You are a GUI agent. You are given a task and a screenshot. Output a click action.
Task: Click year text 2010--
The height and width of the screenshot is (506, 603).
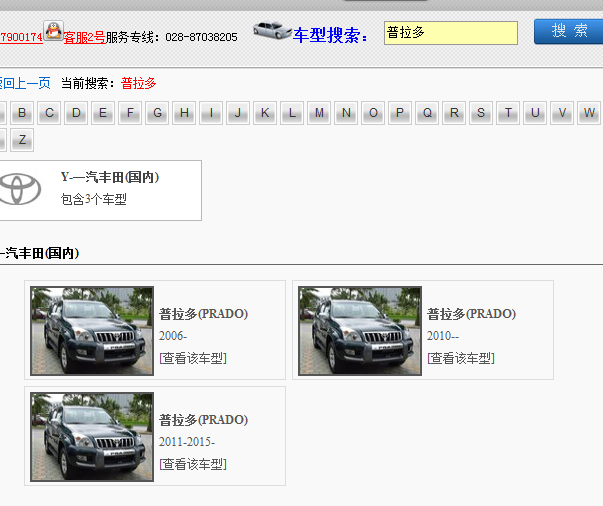click(443, 336)
